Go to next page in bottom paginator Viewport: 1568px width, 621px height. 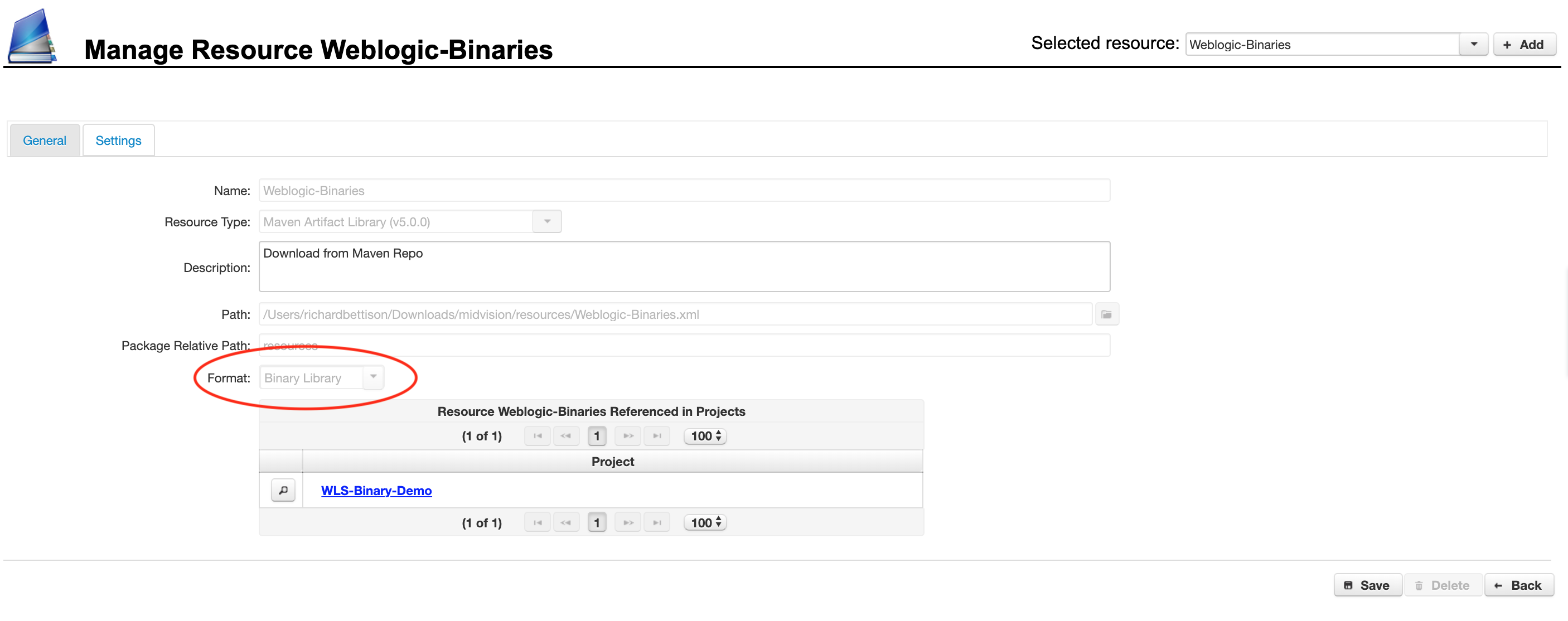(627, 523)
